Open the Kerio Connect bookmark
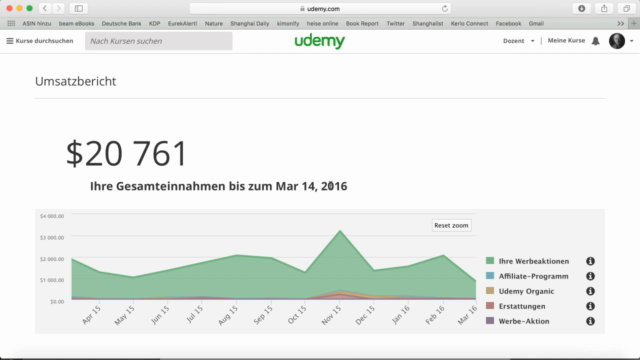Screen dimensions: 640x360 point(469,24)
